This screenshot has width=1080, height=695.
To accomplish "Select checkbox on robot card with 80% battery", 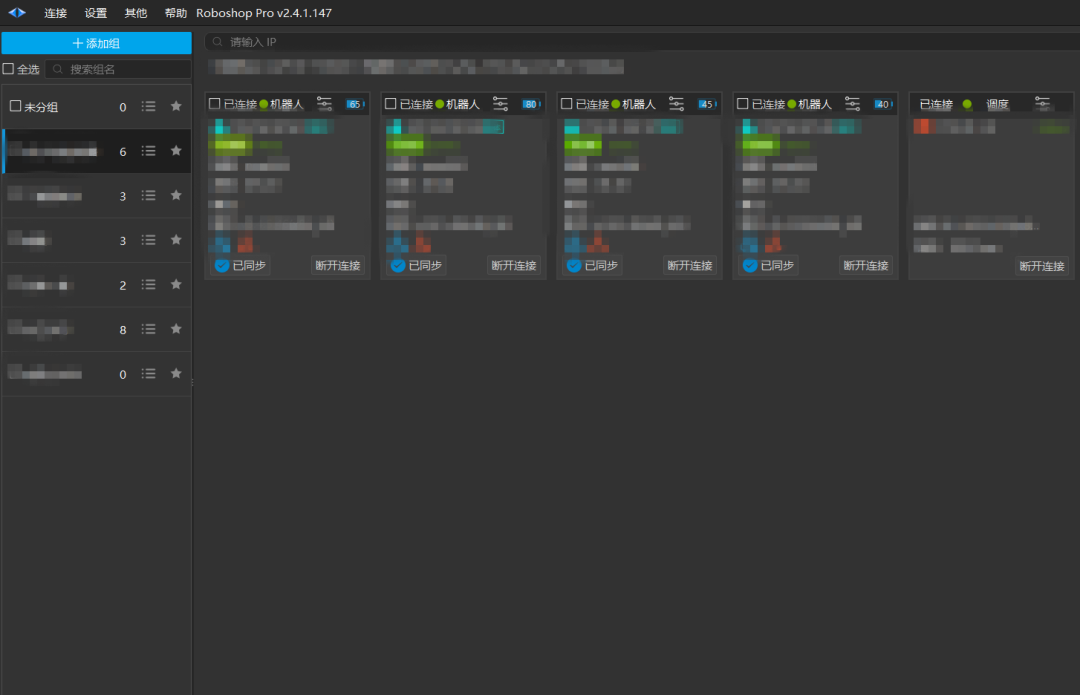I will 390,104.
